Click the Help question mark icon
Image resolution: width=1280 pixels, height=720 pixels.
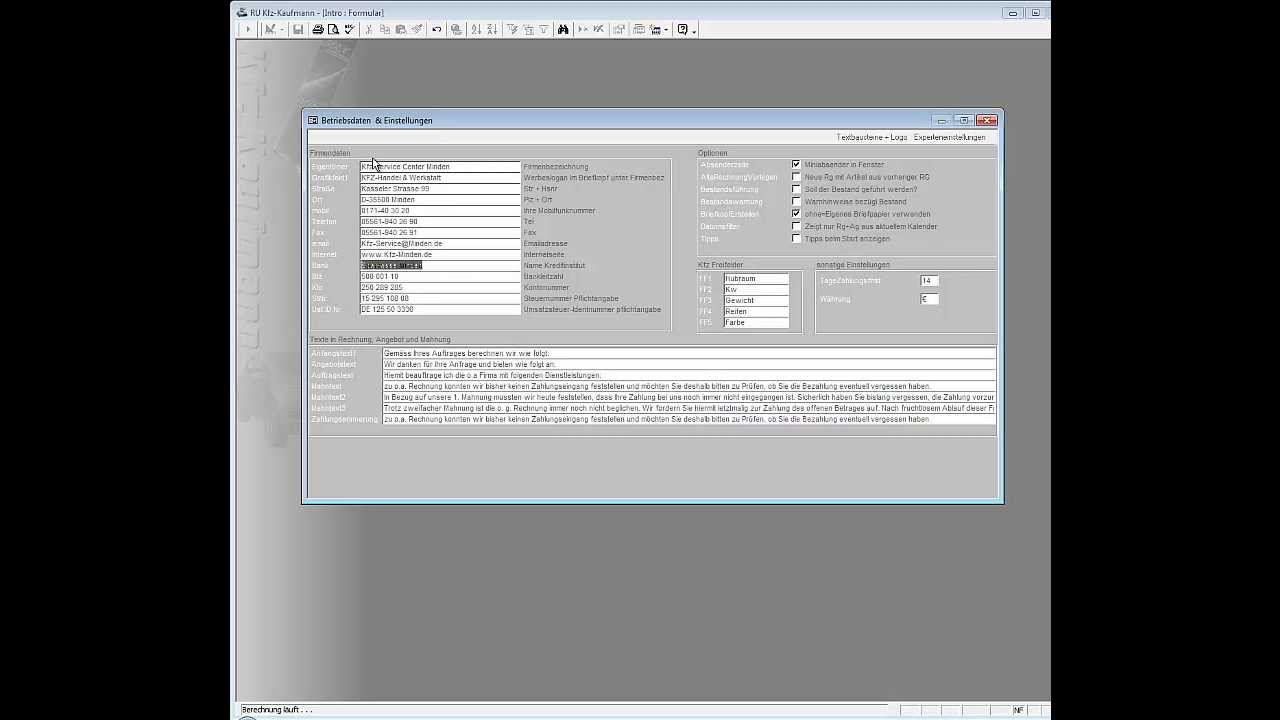683,30
